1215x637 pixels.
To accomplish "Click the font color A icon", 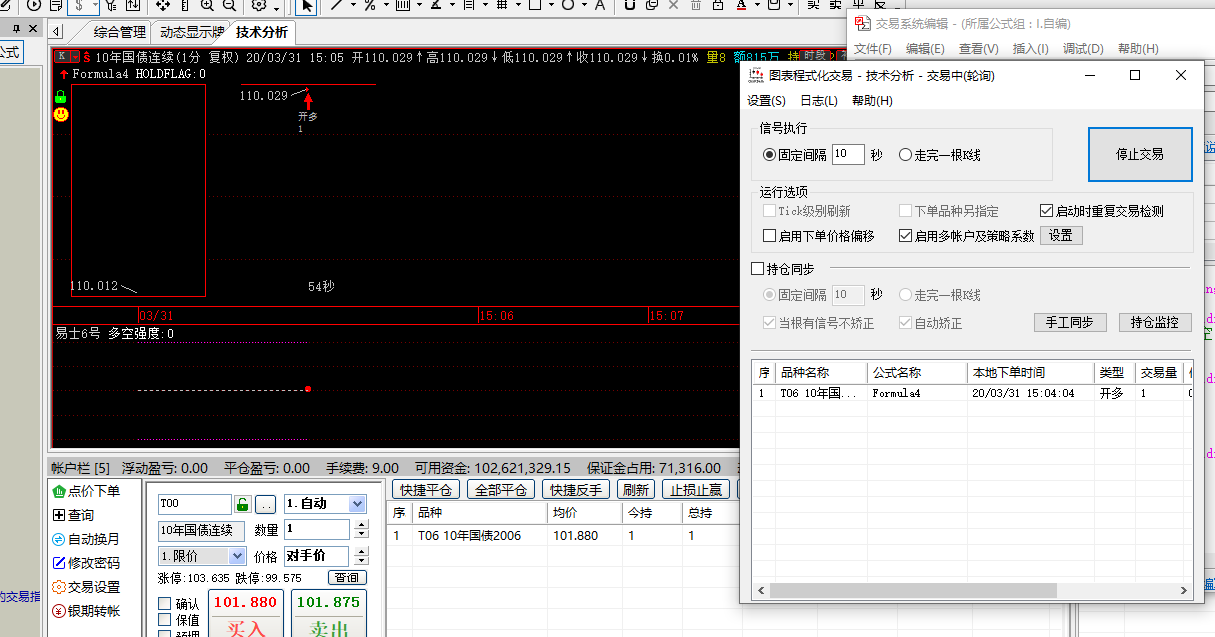I will pos(741,5).
